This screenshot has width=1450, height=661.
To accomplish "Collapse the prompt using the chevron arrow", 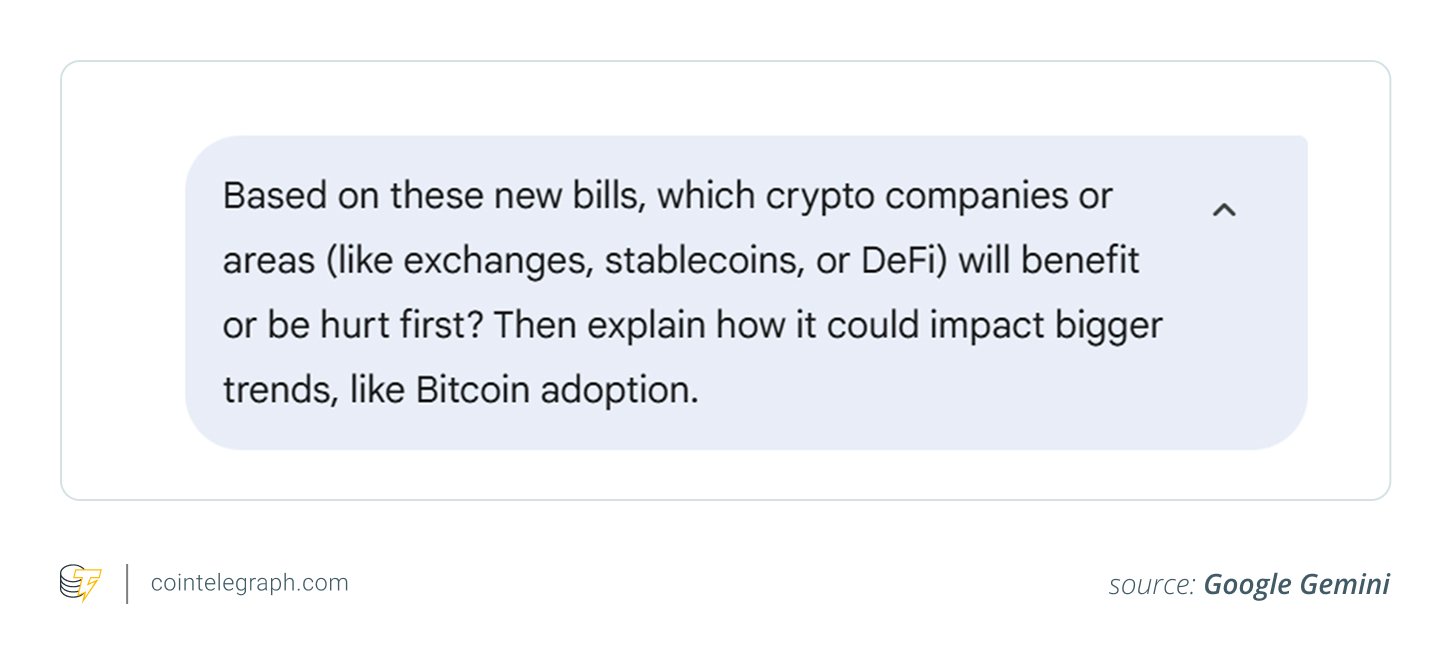I will 1224,210.
